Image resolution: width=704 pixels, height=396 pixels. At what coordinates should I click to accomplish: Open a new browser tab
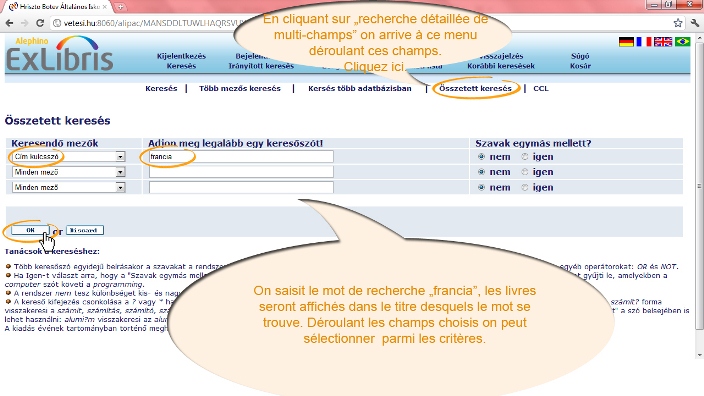tap(120, 7)
